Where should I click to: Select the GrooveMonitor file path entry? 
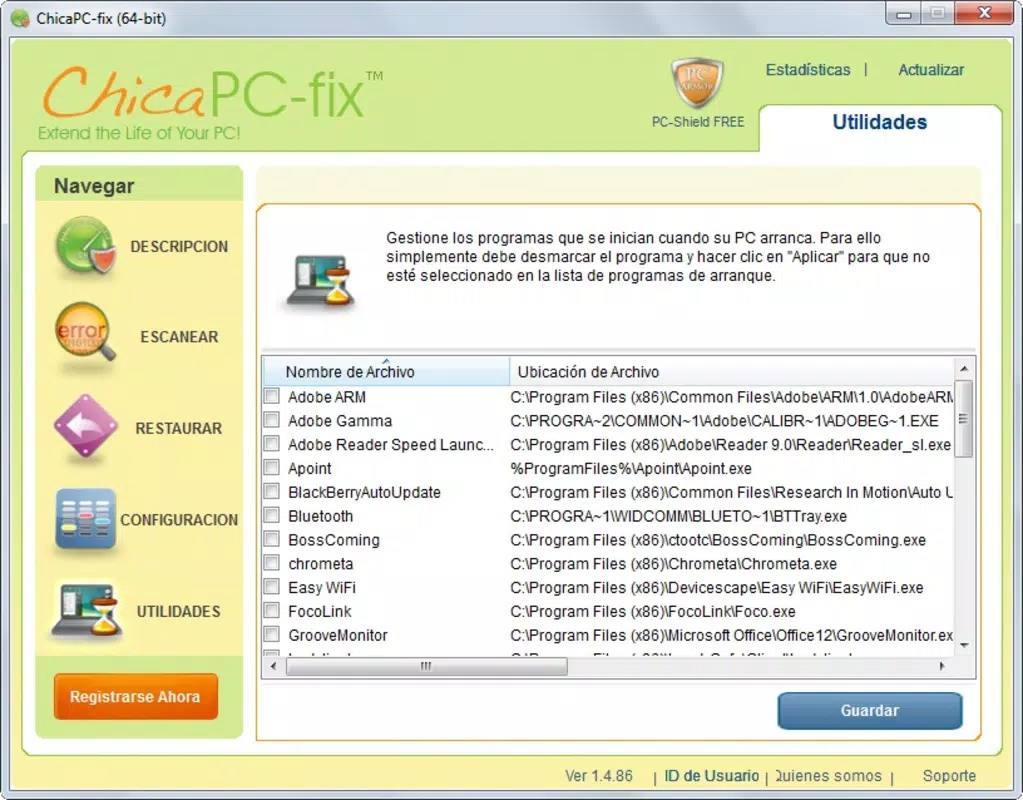pyautogui.click(x=731, y=635)
